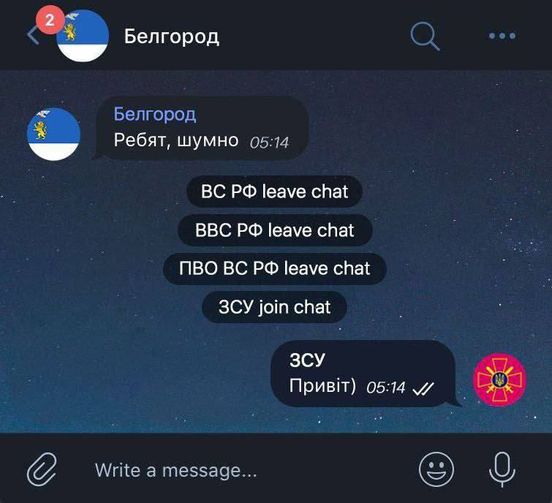This screenshot has height=503, width=552.
Task: Click the ПВО ВС РФ leave chat notice
Action: pyautogui.click(x=275, y=269)
